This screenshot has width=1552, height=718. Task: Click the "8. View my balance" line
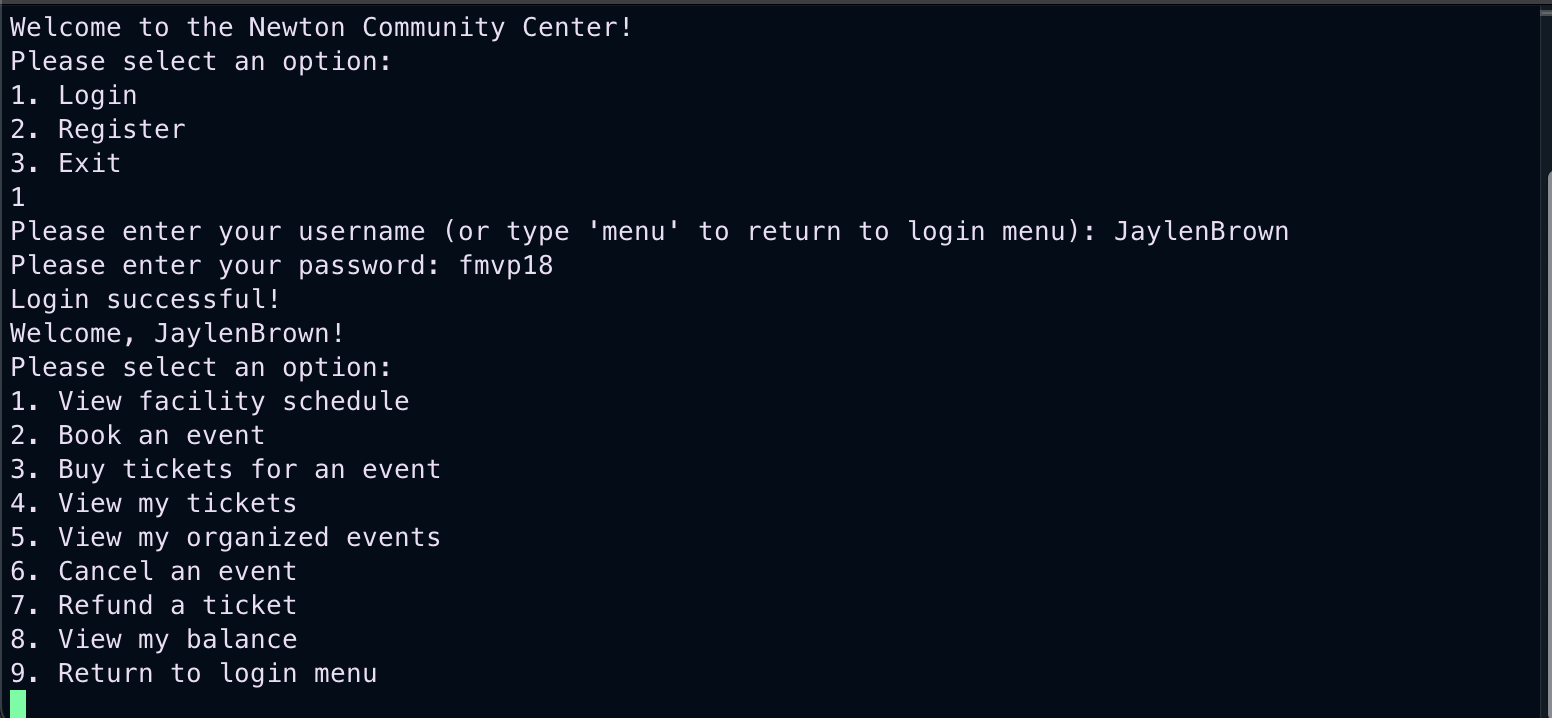(x=154, y=640)
